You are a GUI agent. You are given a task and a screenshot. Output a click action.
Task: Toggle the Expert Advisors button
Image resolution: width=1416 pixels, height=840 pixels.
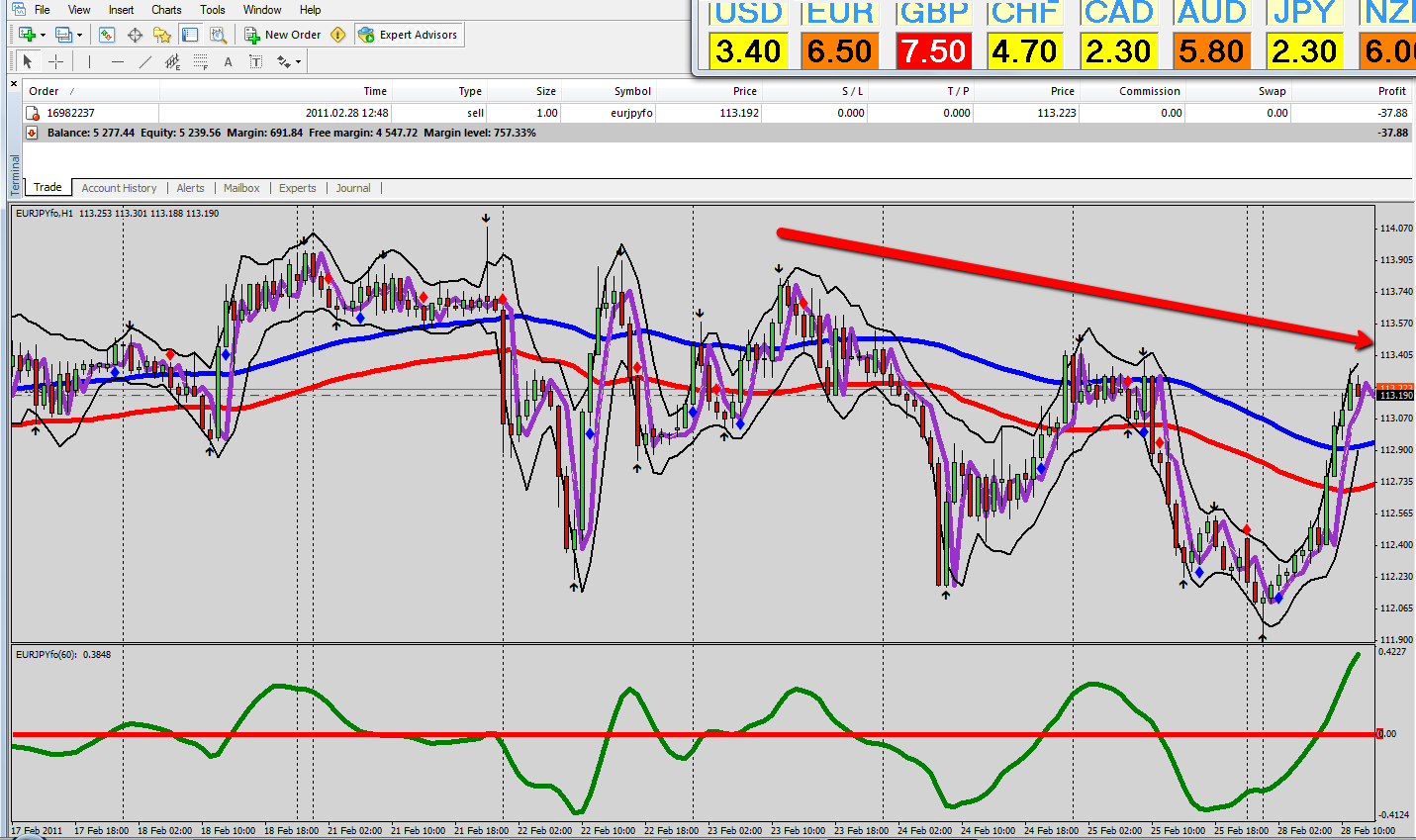click(409, 35)
